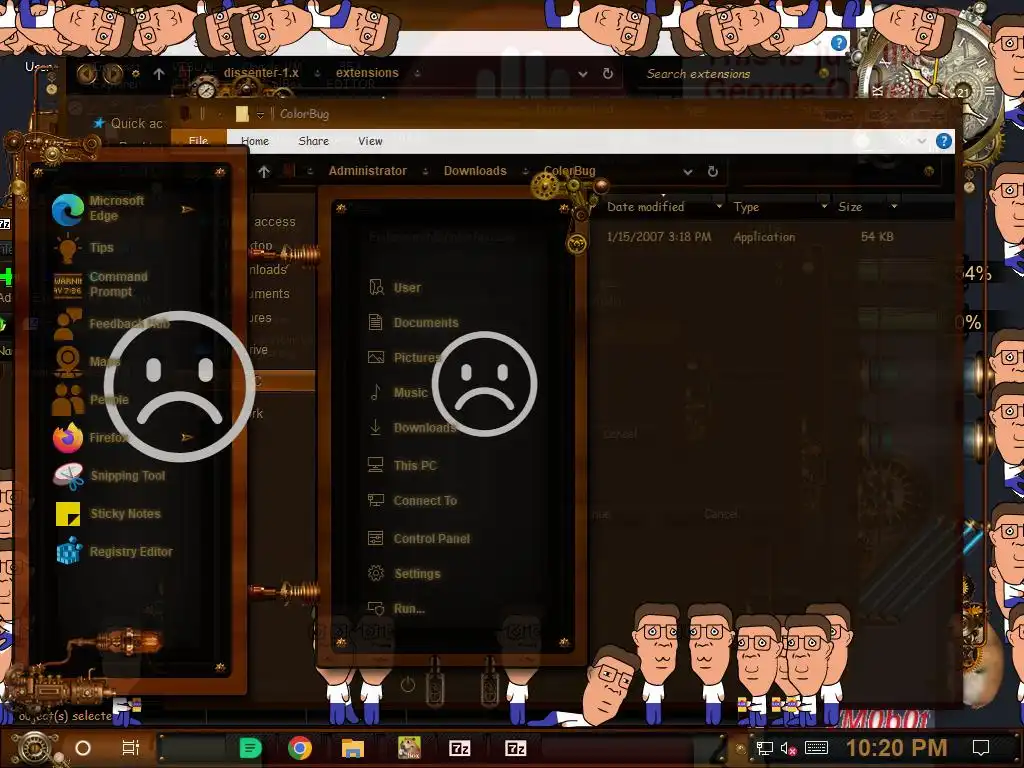Sort by Size column
1024x768 pixels.
click(850, 207)
